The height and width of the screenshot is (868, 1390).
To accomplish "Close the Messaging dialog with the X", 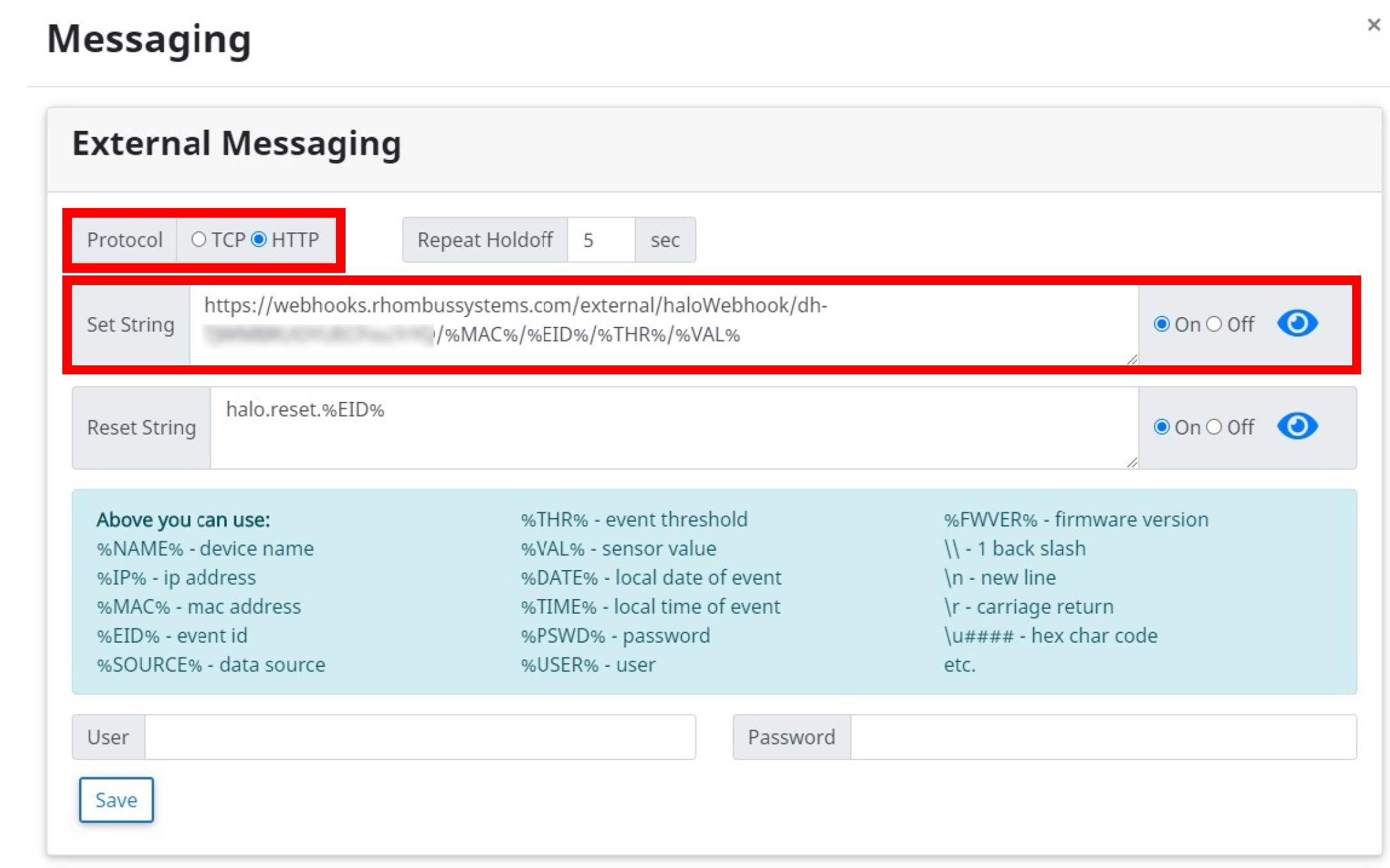I will point(1373,25).
